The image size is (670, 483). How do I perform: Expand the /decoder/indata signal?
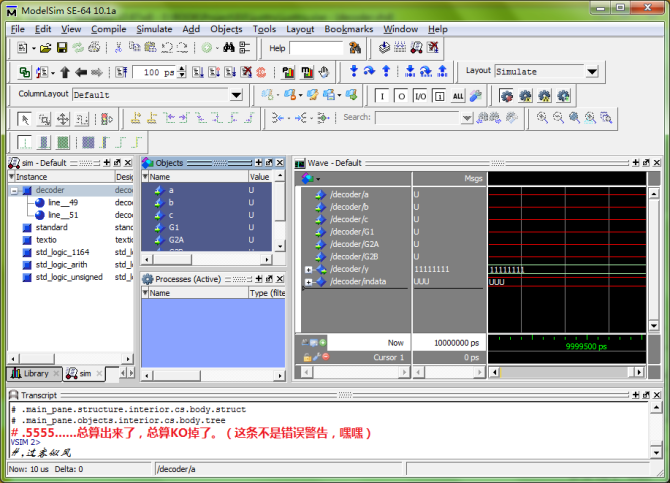coord(308,282)
